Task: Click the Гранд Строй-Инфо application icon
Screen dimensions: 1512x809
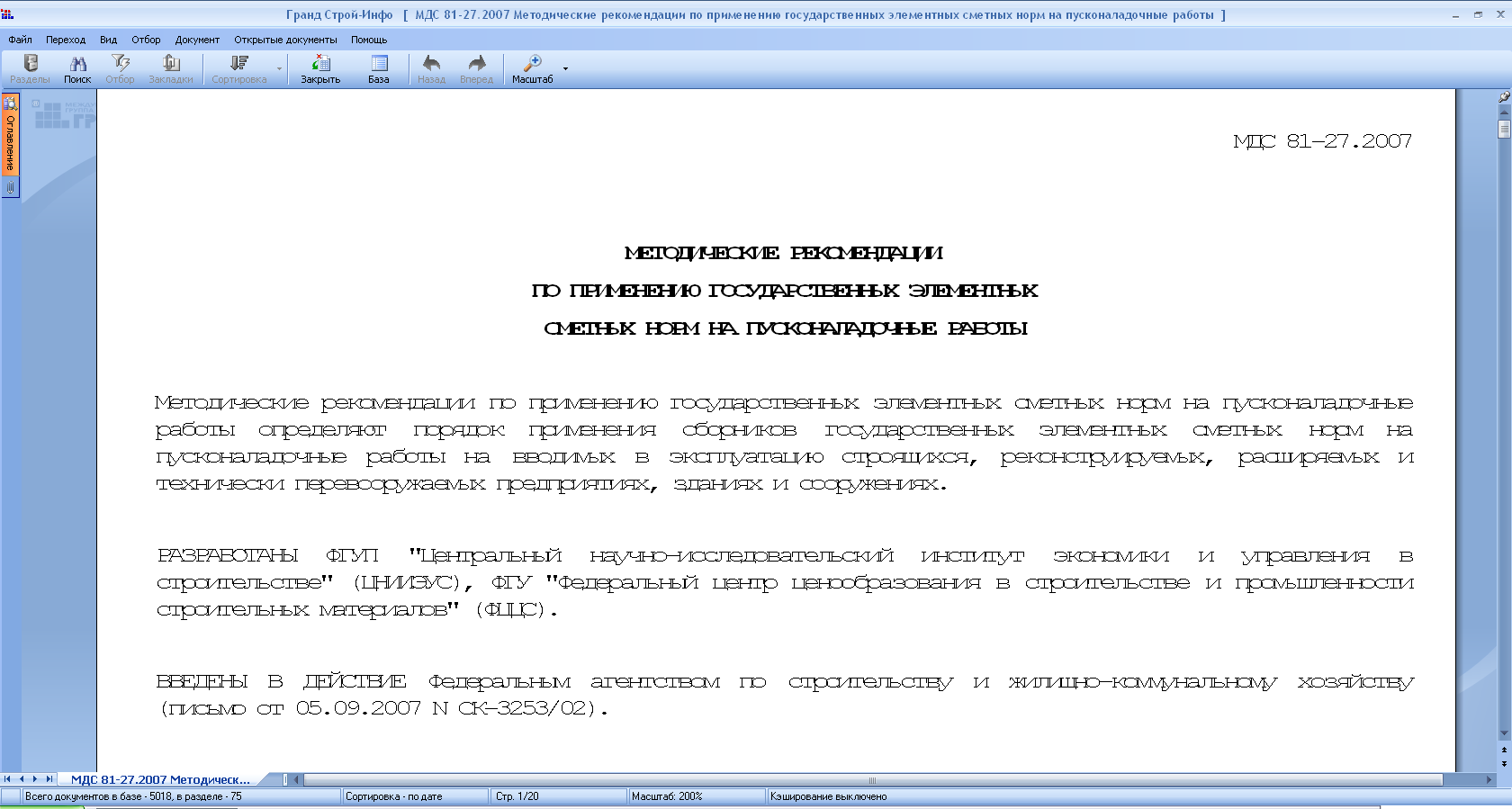Action: tap(8, 14)
